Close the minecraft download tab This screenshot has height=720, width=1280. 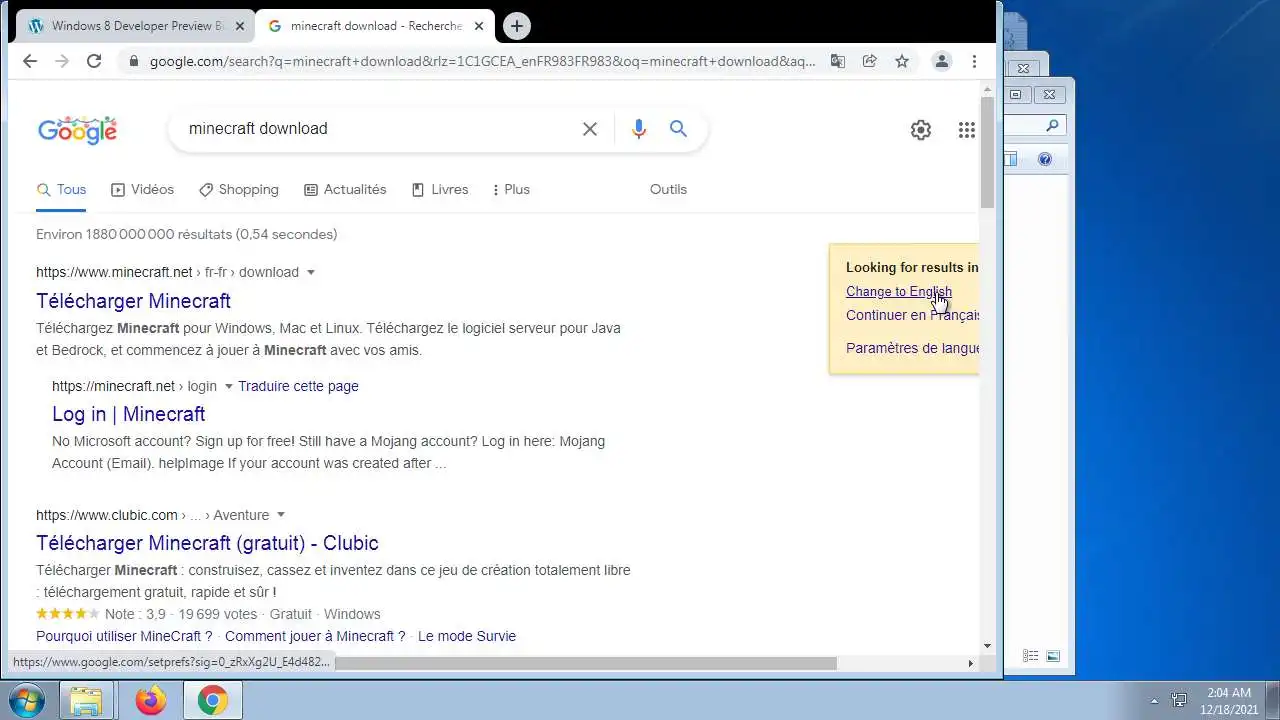click(x=479, y=26)
